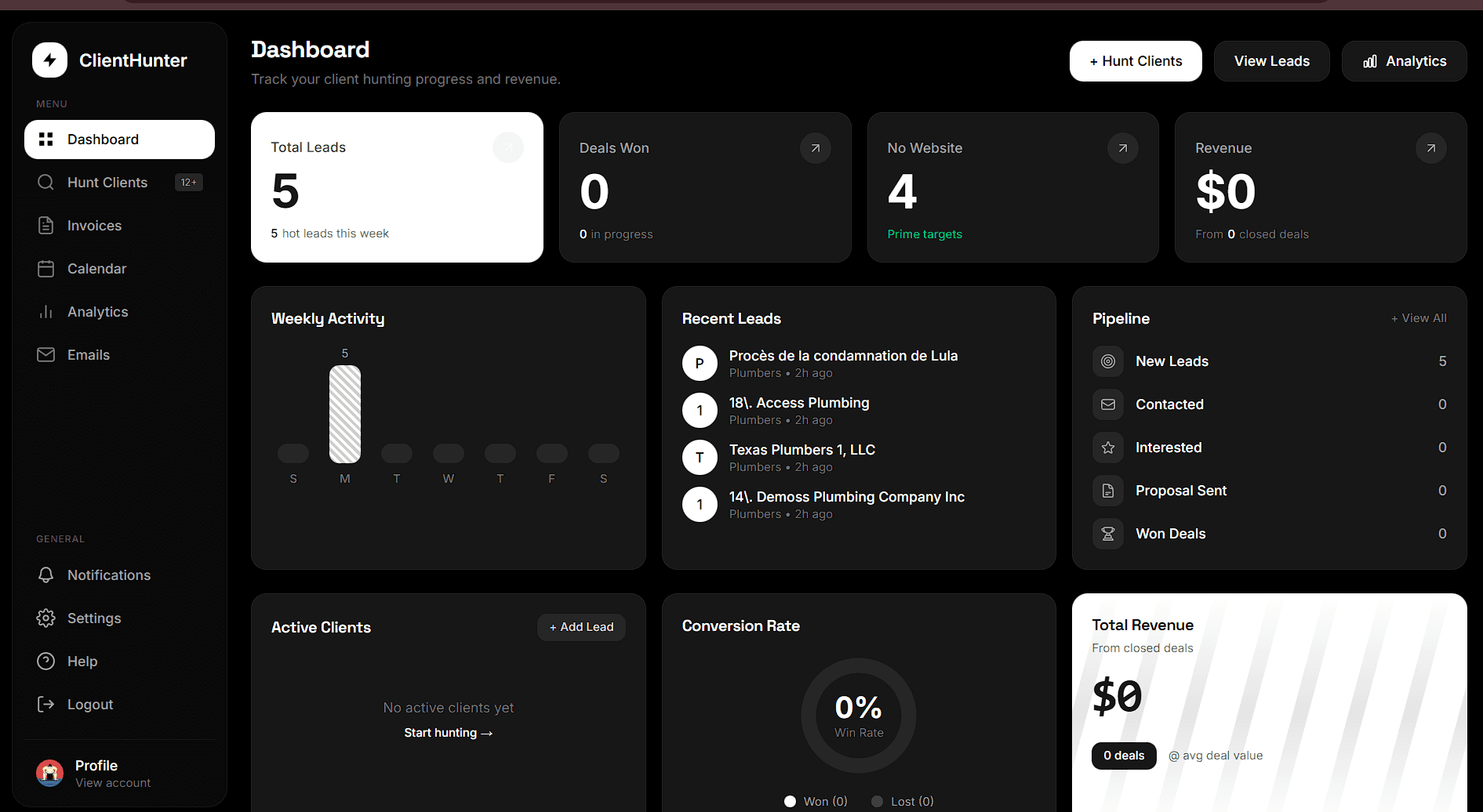Select the Lost (0) radio button

coord(877,801)
